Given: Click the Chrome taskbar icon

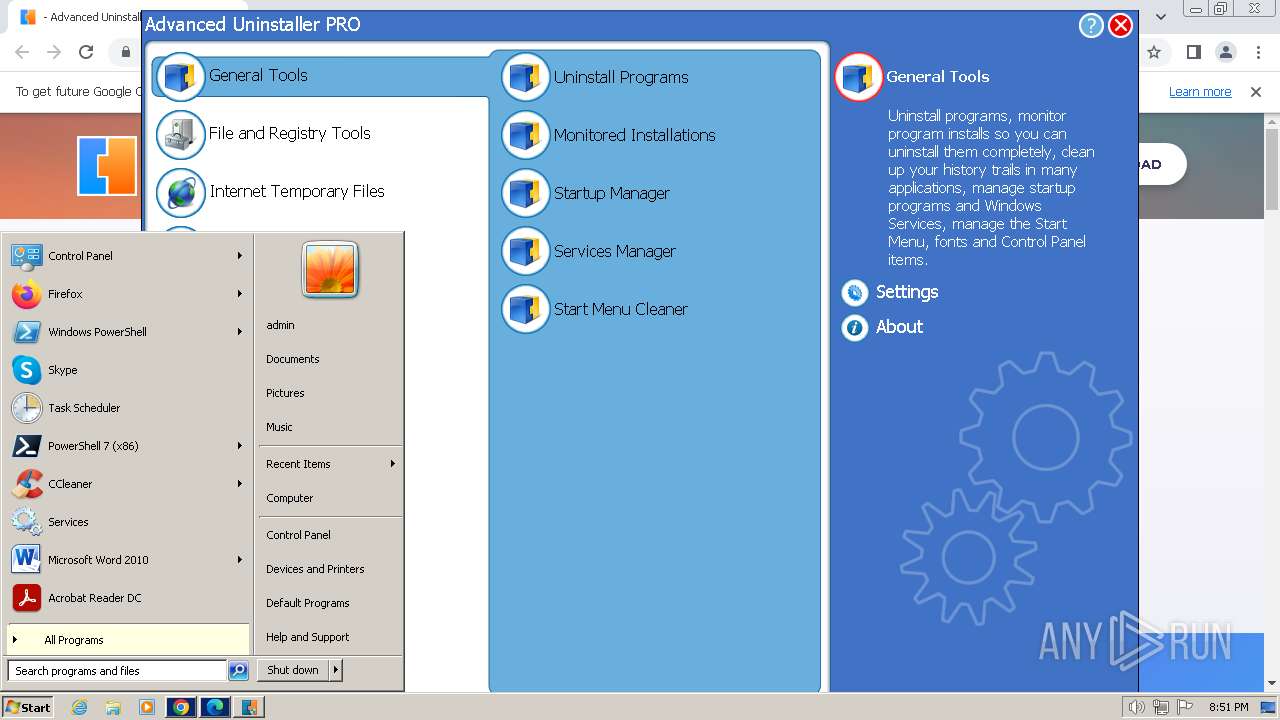Looking at the screenshot, I should (181, 707).
